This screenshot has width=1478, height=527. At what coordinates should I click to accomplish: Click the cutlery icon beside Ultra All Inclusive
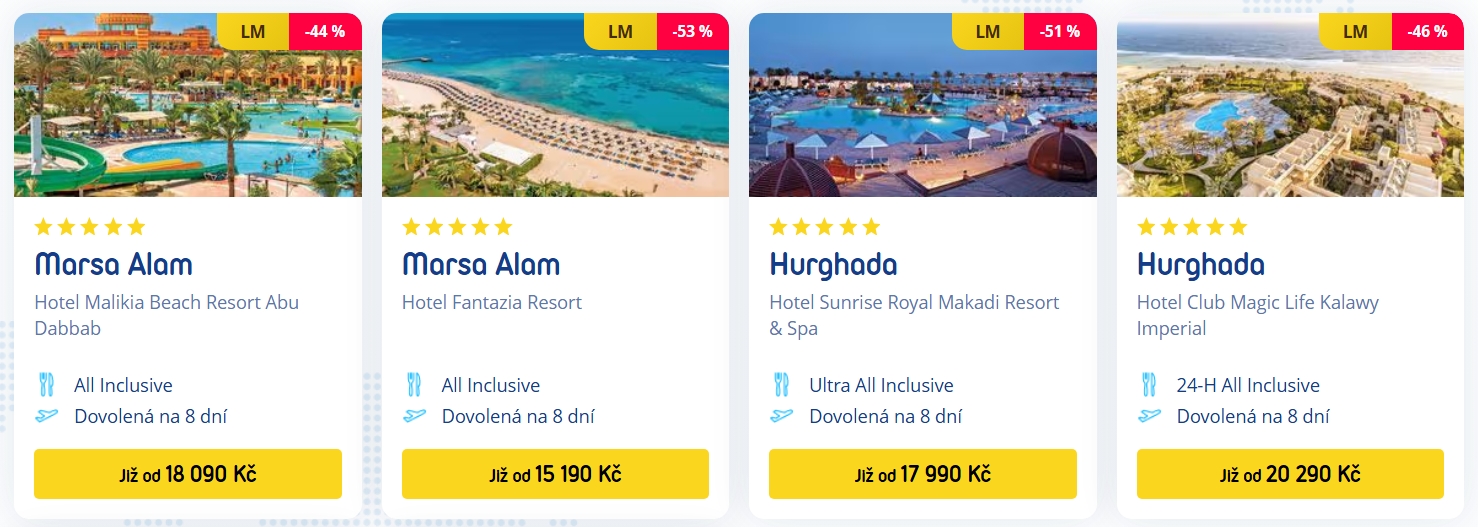tap(782, 385)
